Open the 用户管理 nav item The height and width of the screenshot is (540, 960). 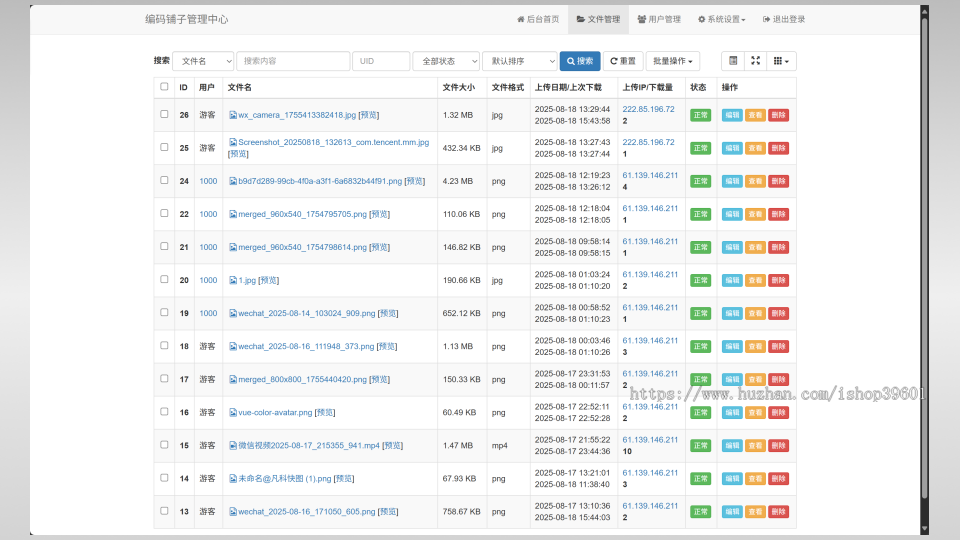(659, 19)
